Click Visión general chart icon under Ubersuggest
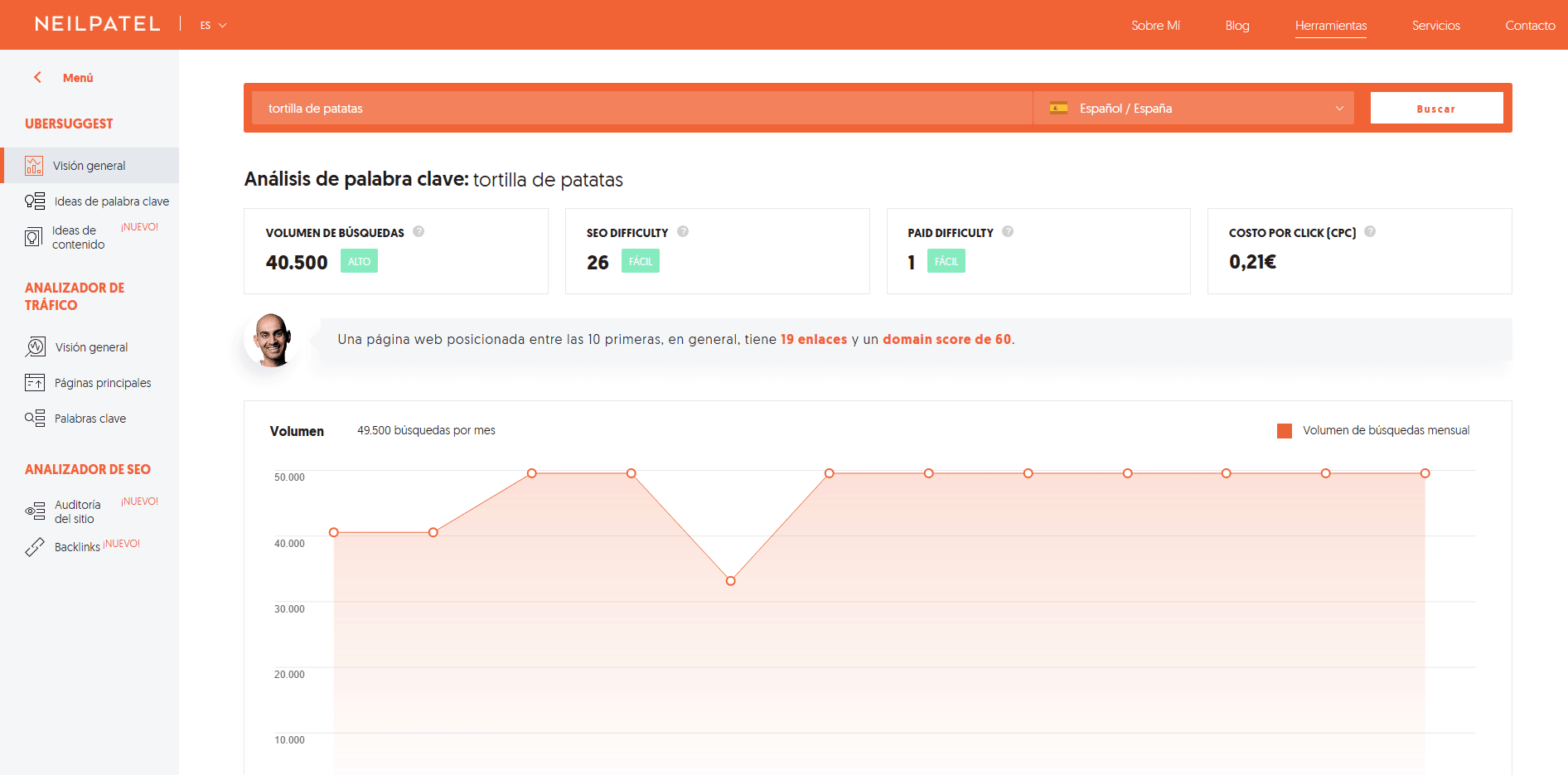 pos(34,166)
